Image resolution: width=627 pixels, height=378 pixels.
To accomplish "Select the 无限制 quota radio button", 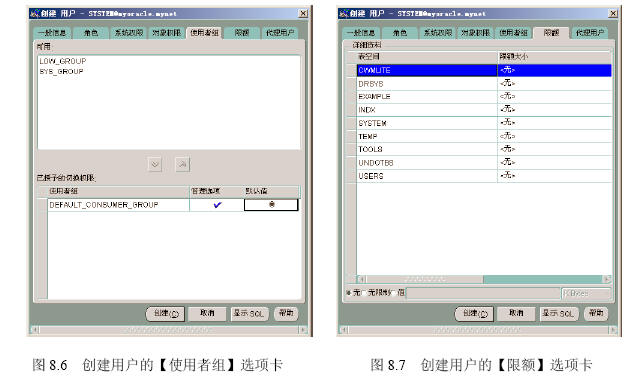I will point(364,293).
